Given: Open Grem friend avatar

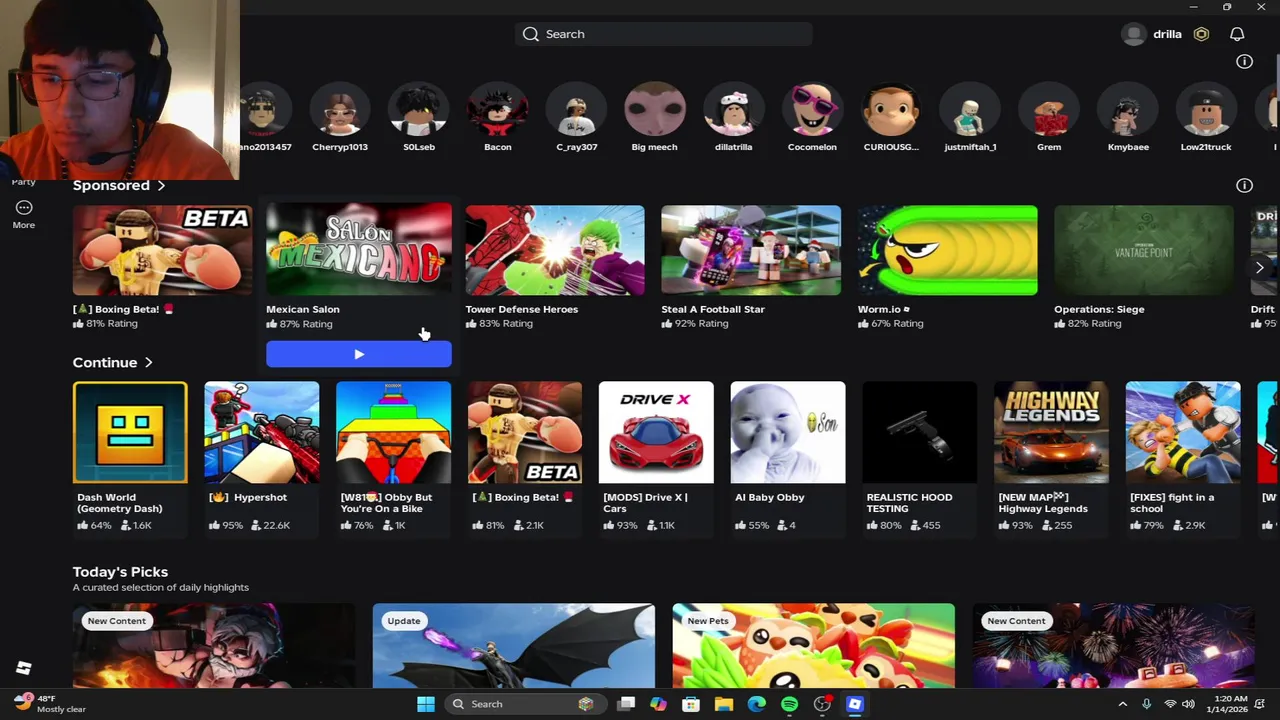Looking at the screenshot, I should pyautogui.click(x=1049, y=110).
